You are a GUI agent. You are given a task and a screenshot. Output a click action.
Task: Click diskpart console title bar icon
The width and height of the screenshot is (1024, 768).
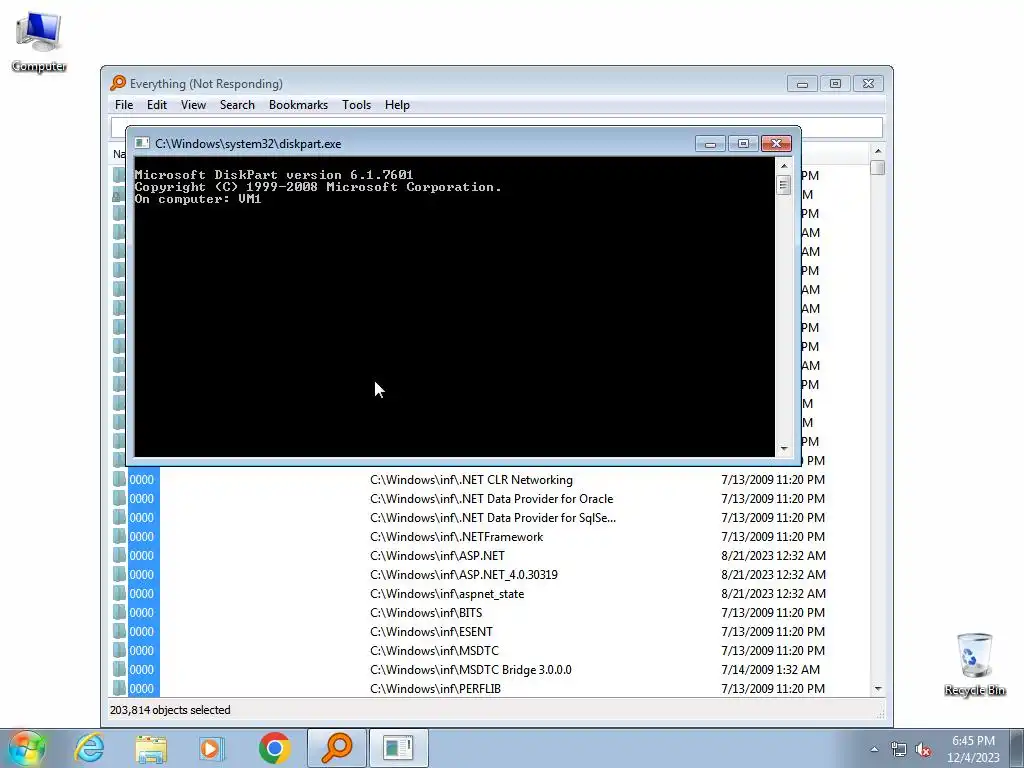pos(142,144)
